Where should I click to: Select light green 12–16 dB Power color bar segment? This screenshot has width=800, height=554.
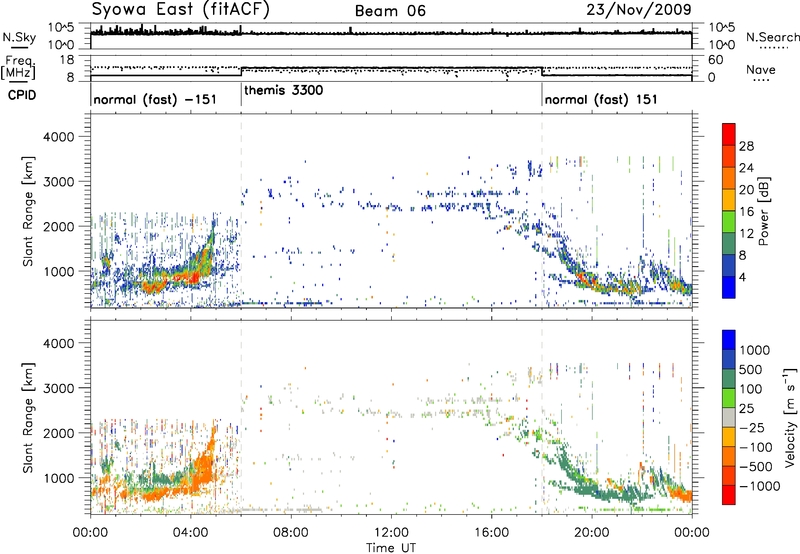(x=729, y=222)
